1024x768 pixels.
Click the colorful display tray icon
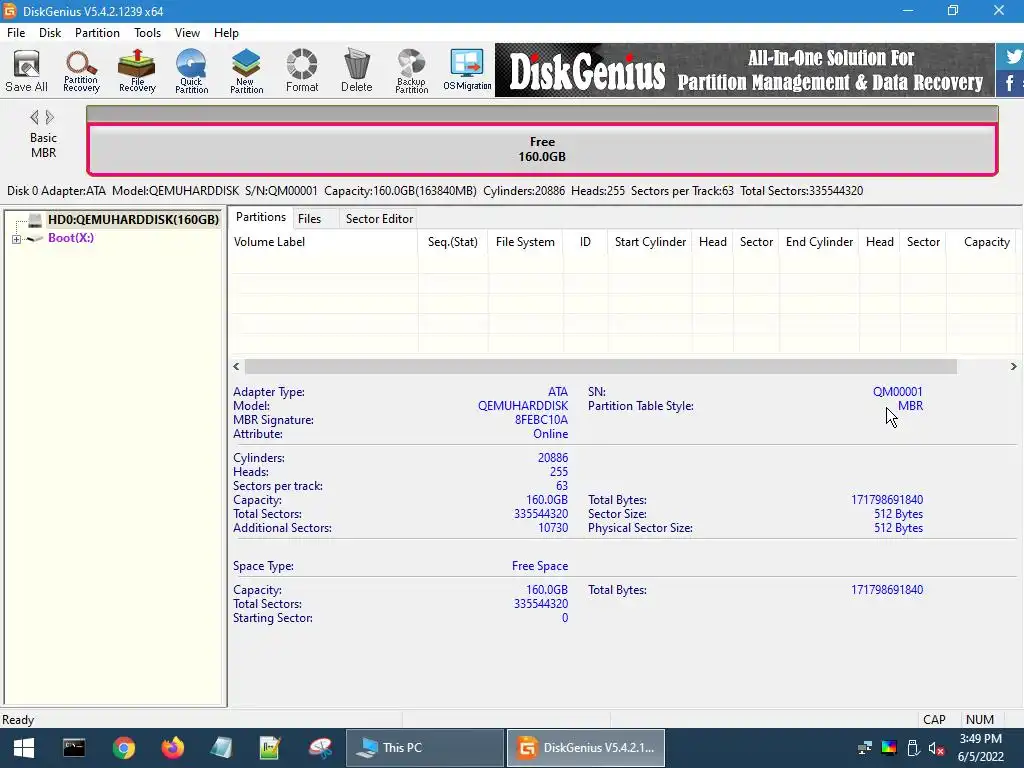coord(889,748)
